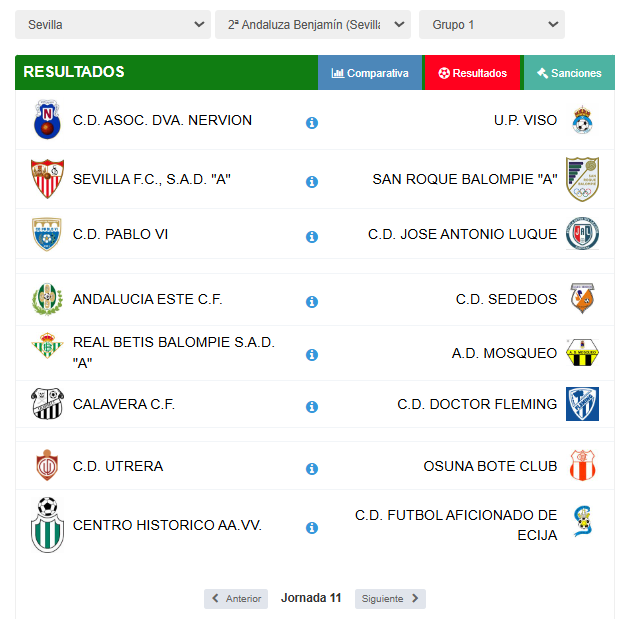622x619 pixels.
Task: Expand the Grupo 1 dropdown
Action: [492, 25]
